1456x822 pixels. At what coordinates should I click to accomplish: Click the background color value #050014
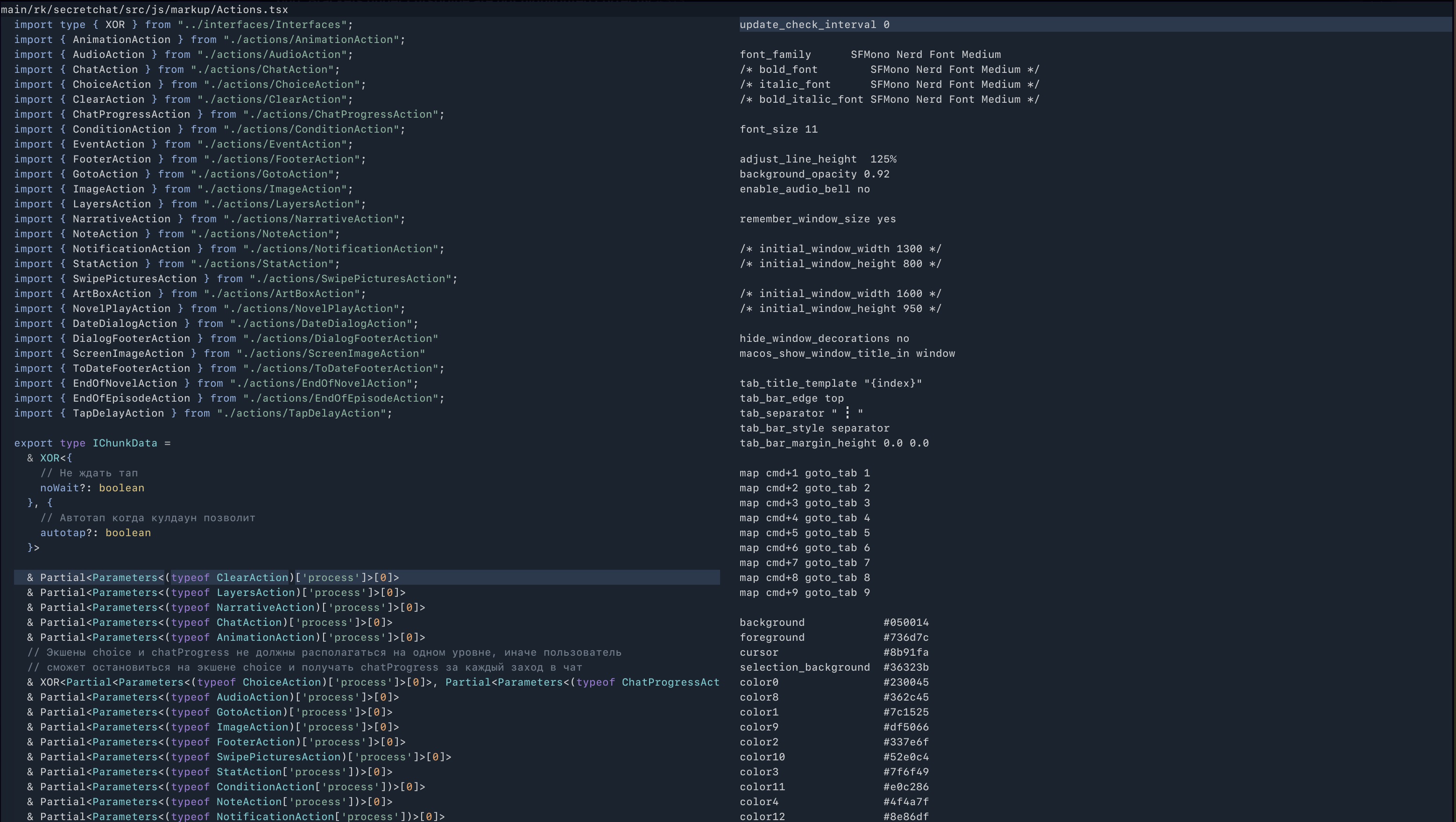click(905, 622)
